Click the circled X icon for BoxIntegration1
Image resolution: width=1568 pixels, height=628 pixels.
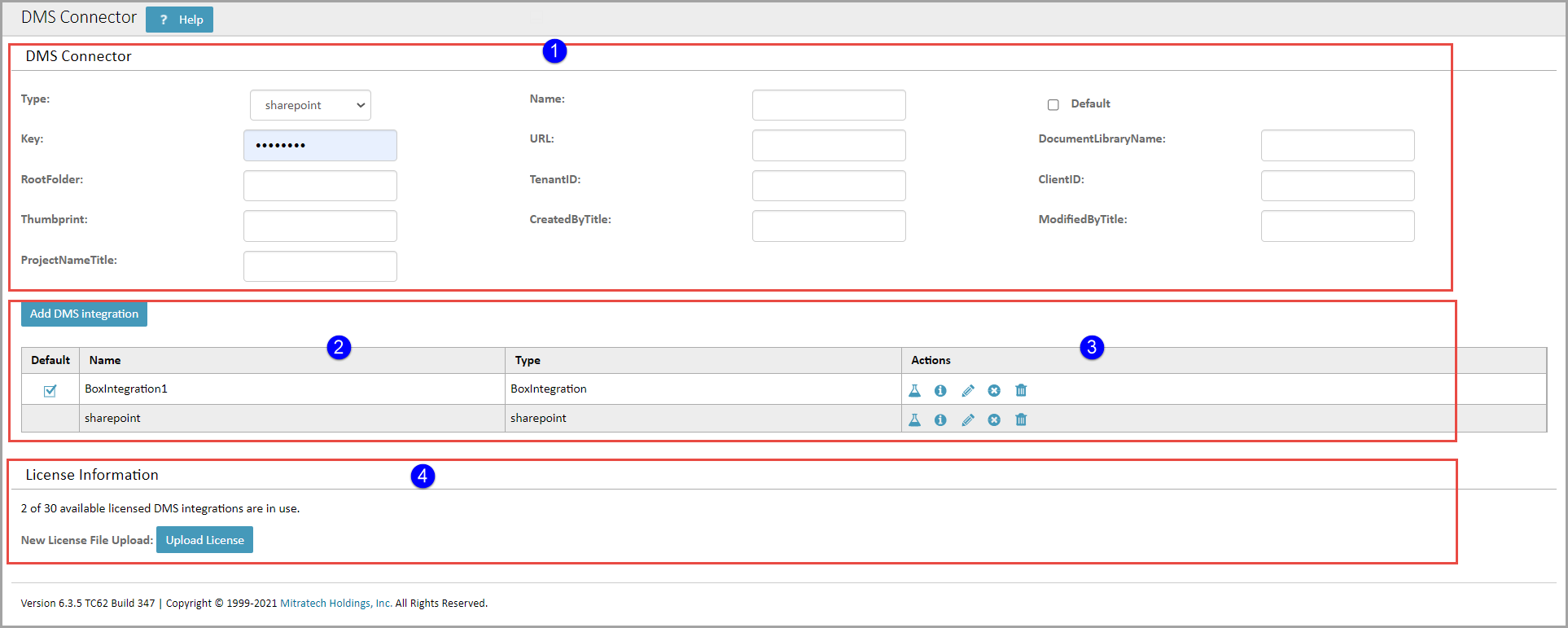[994, 391]
